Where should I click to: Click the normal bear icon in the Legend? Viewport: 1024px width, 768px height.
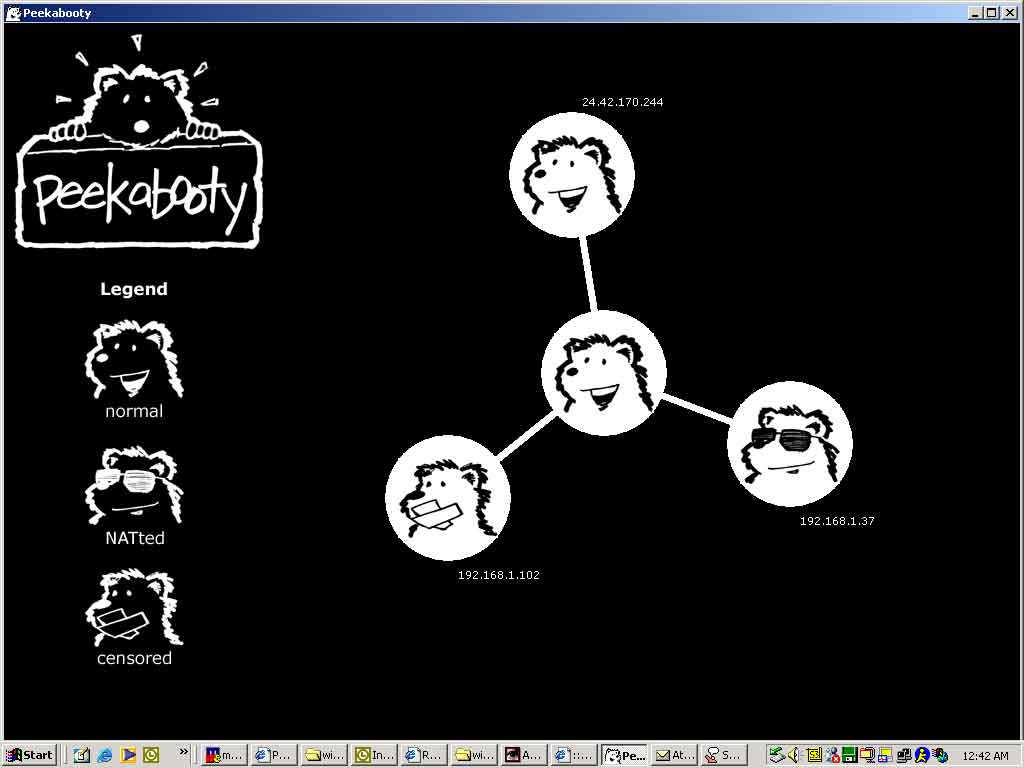[x=134, y=359]
